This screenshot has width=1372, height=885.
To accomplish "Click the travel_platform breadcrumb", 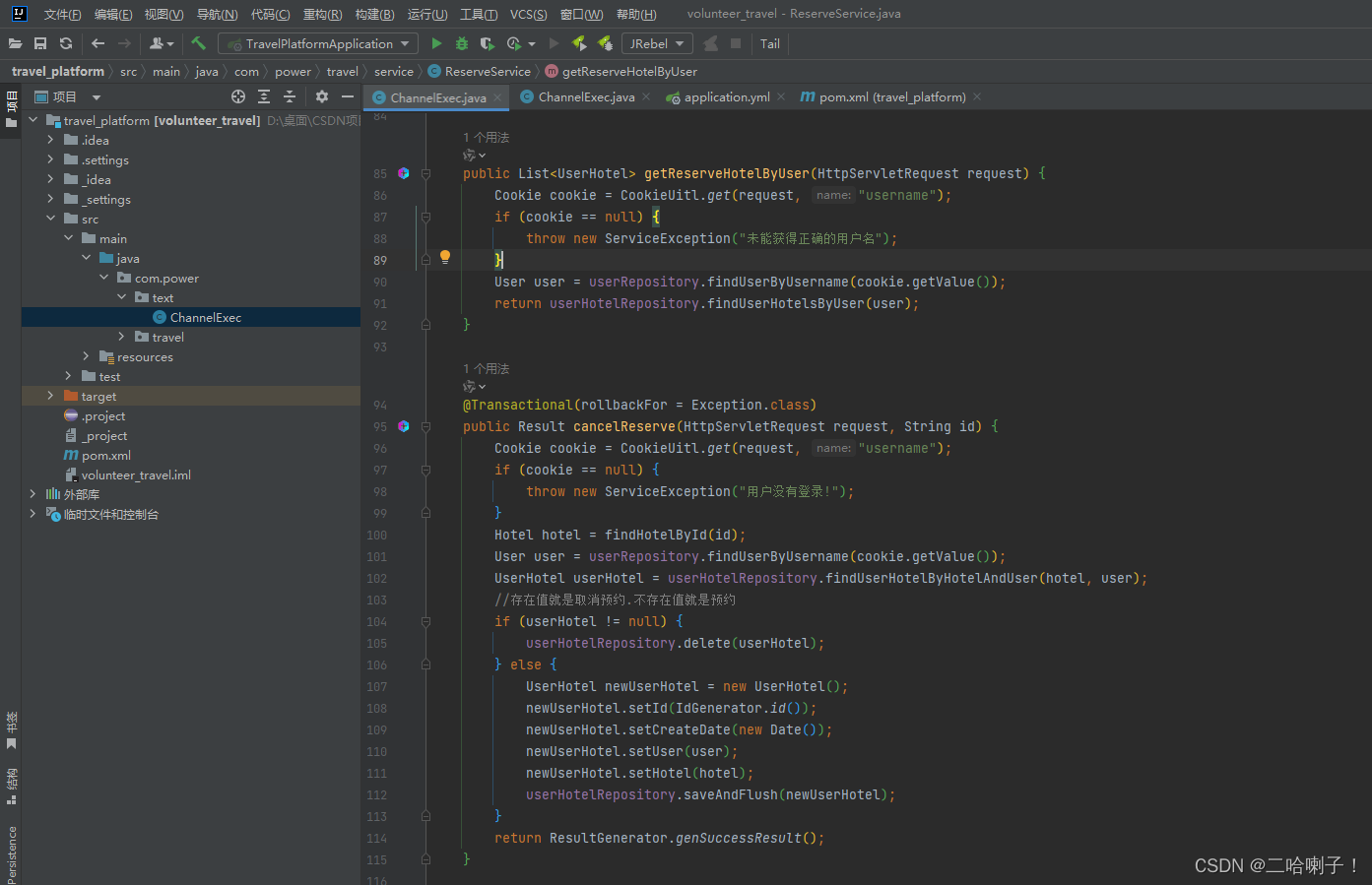I will click(58, 71).
